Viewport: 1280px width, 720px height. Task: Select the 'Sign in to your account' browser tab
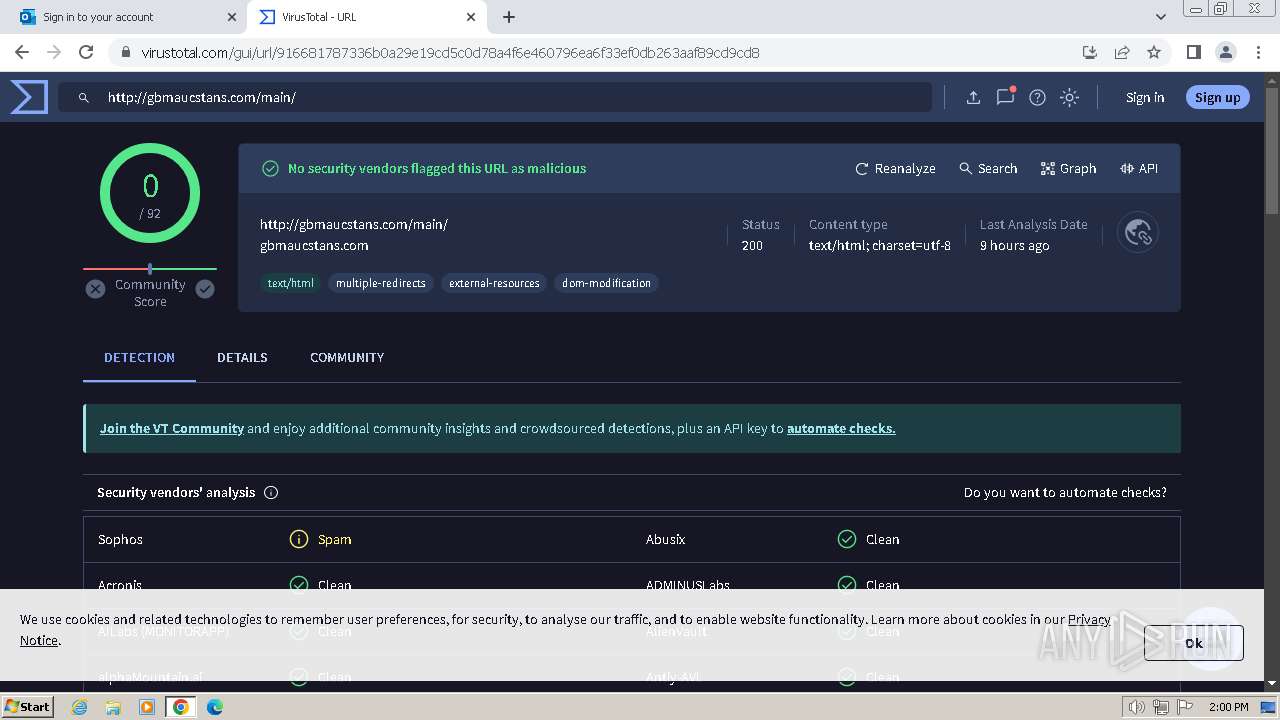pos(125,17)
